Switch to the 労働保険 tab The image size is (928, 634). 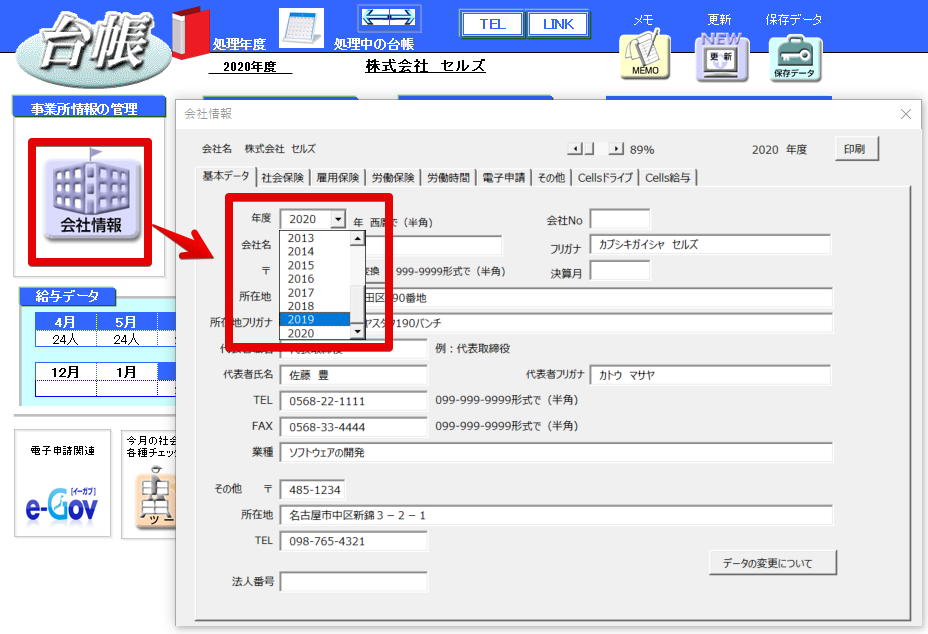pyautogui.click(x=393, y=178)
